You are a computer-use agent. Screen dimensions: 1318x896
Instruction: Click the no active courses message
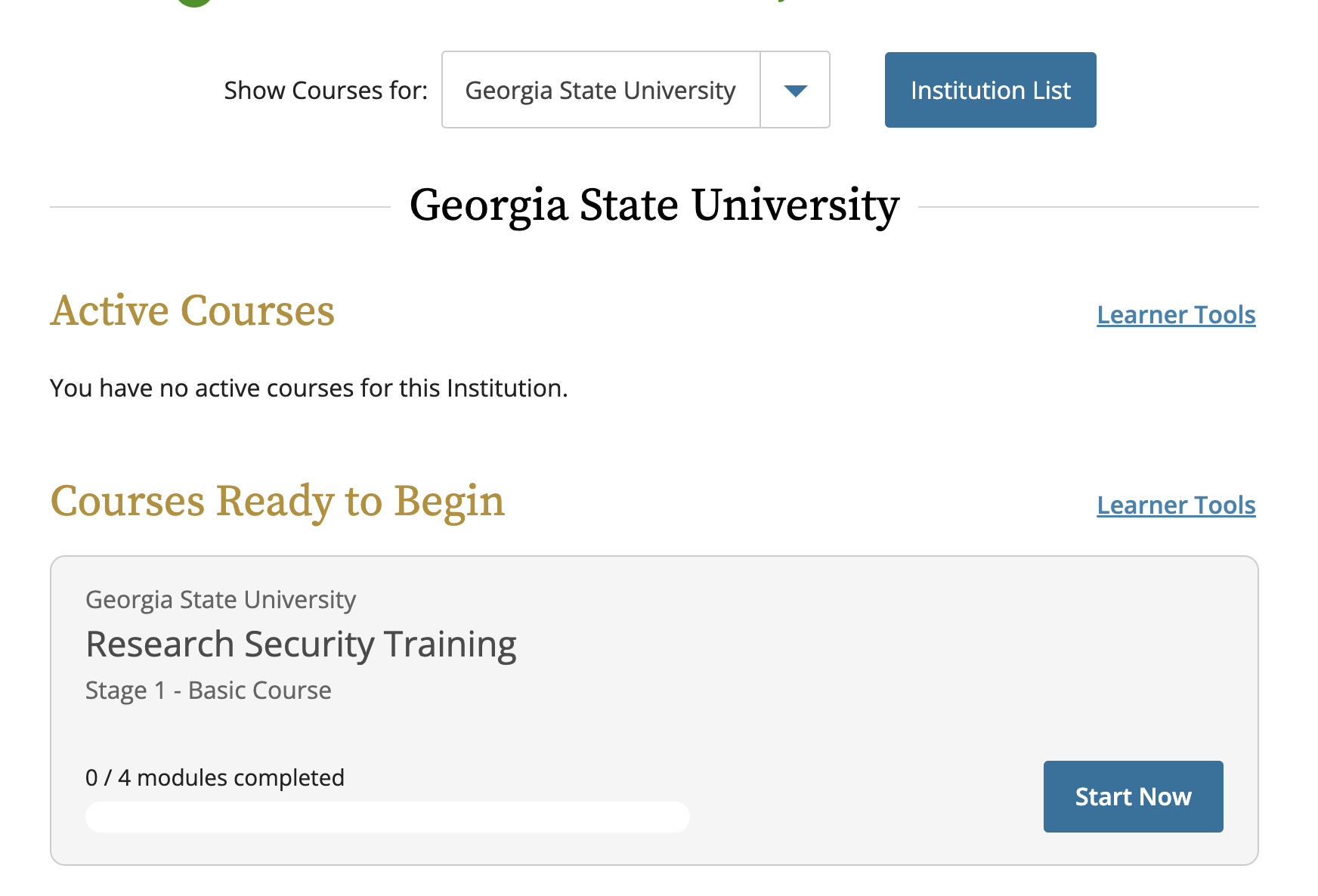pyautogui.click(x=308, y=388)
